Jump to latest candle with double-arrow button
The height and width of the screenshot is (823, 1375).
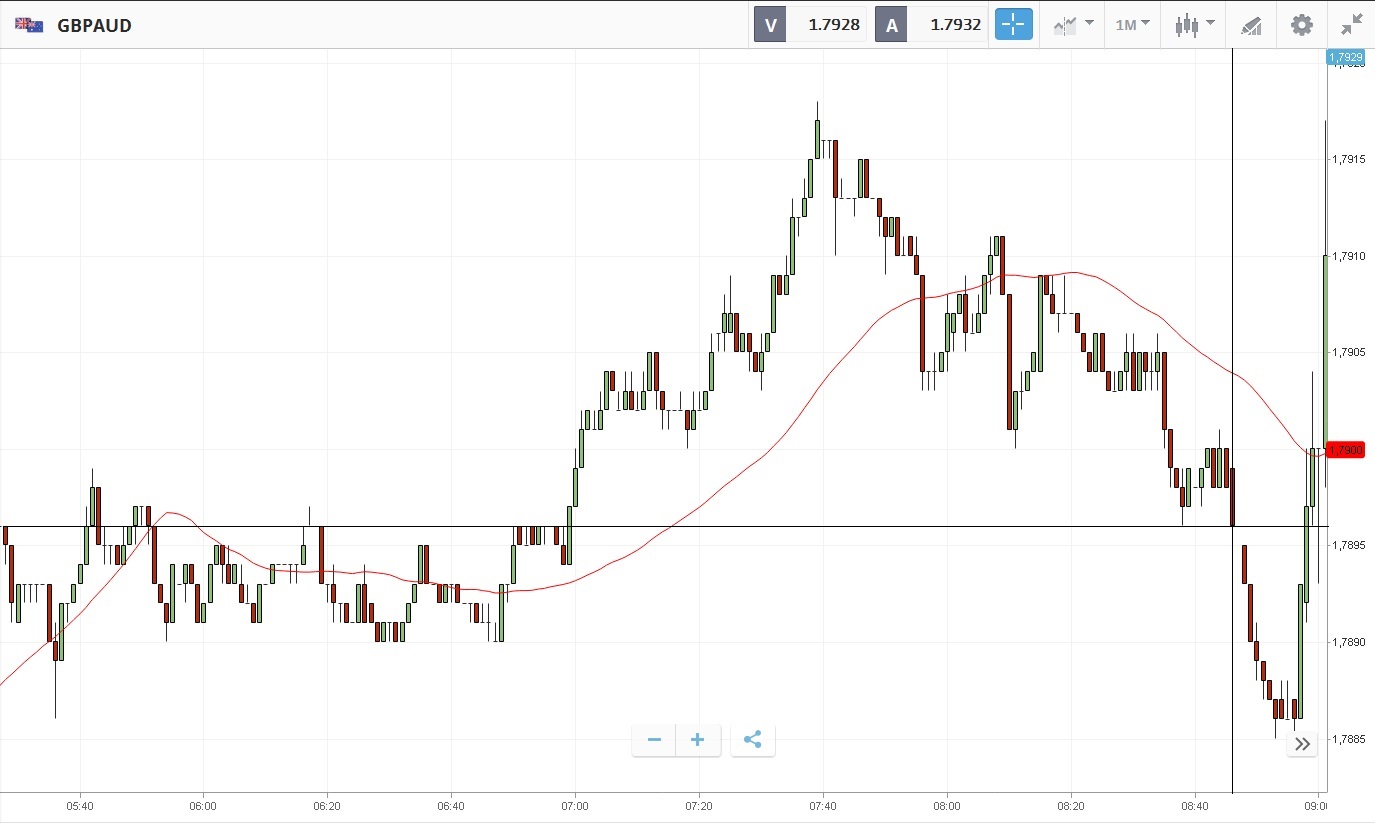point(1302,744)
